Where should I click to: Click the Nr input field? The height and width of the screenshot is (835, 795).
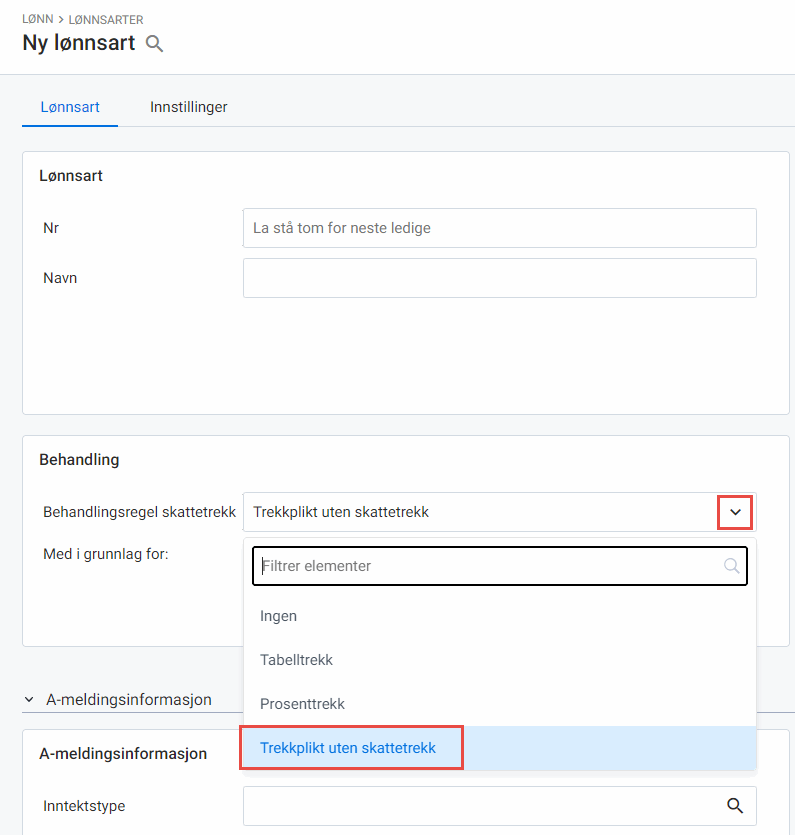pyautogui.click(x=499, y=228)
